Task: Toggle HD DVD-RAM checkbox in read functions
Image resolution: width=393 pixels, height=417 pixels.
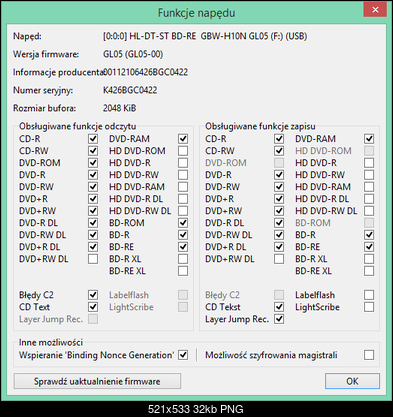Action: click(x=183, y=187)
